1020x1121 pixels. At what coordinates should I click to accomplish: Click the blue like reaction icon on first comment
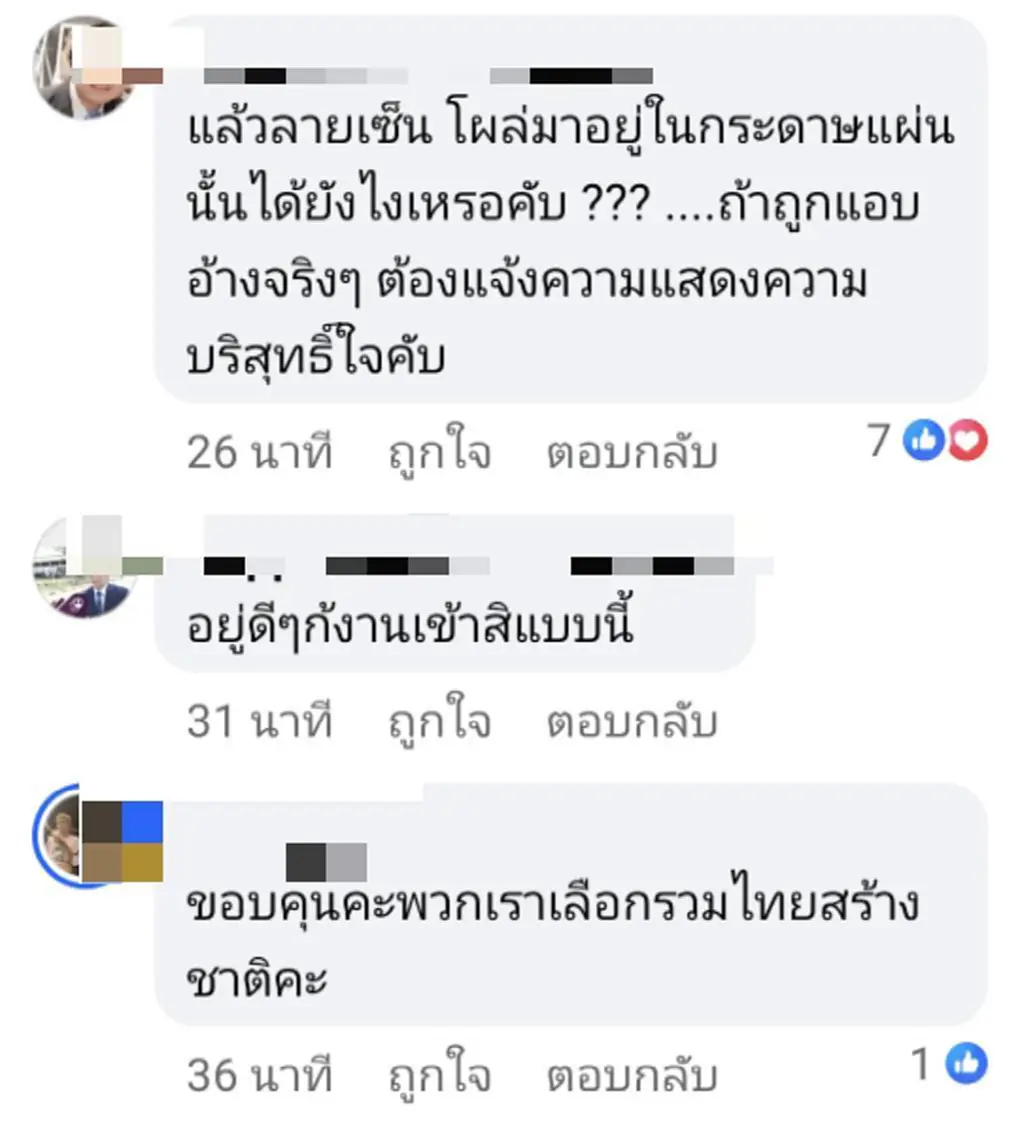point(924,440)
